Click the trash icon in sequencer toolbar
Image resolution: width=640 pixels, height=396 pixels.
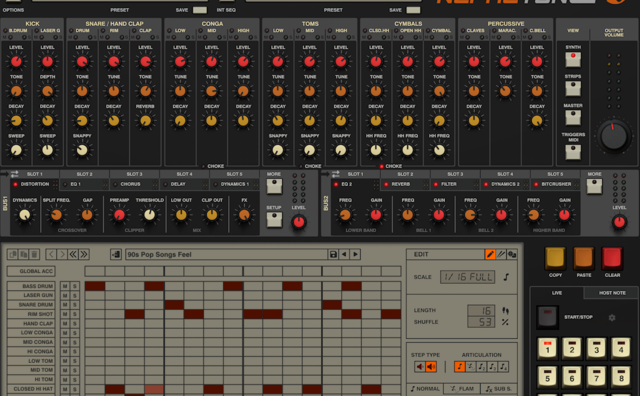pyautogui.click(x=34, y=254)
